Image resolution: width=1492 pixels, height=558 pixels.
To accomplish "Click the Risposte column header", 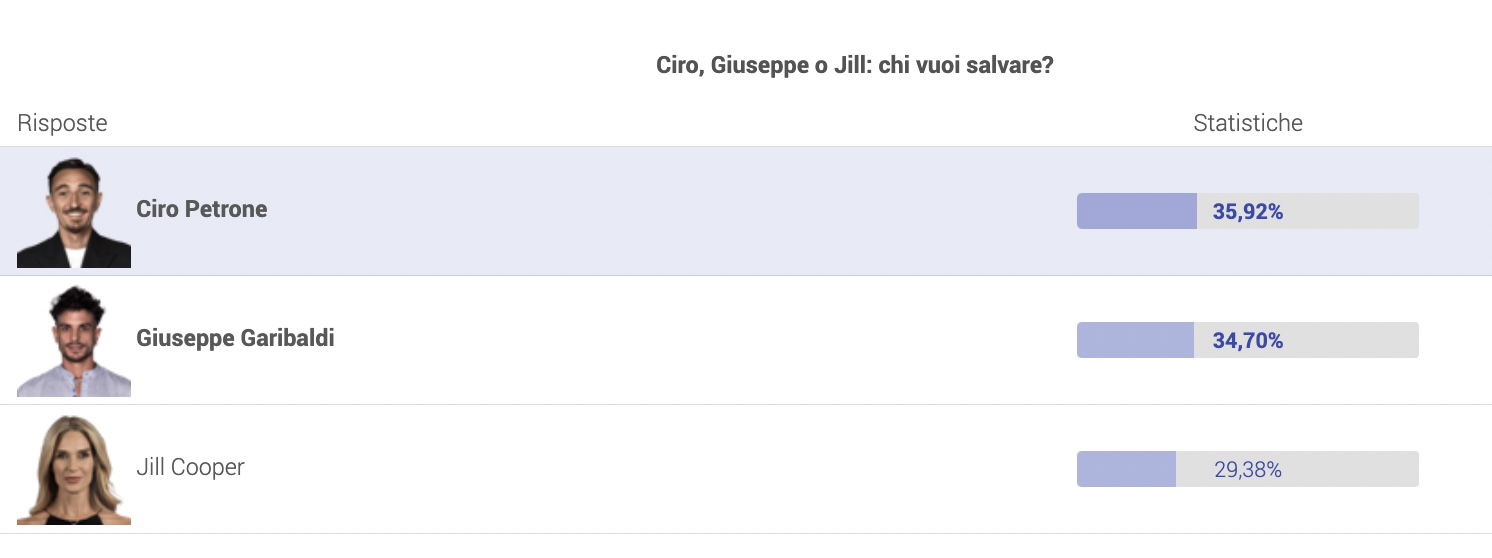I will pyautogui.click(x=62, y=123).
